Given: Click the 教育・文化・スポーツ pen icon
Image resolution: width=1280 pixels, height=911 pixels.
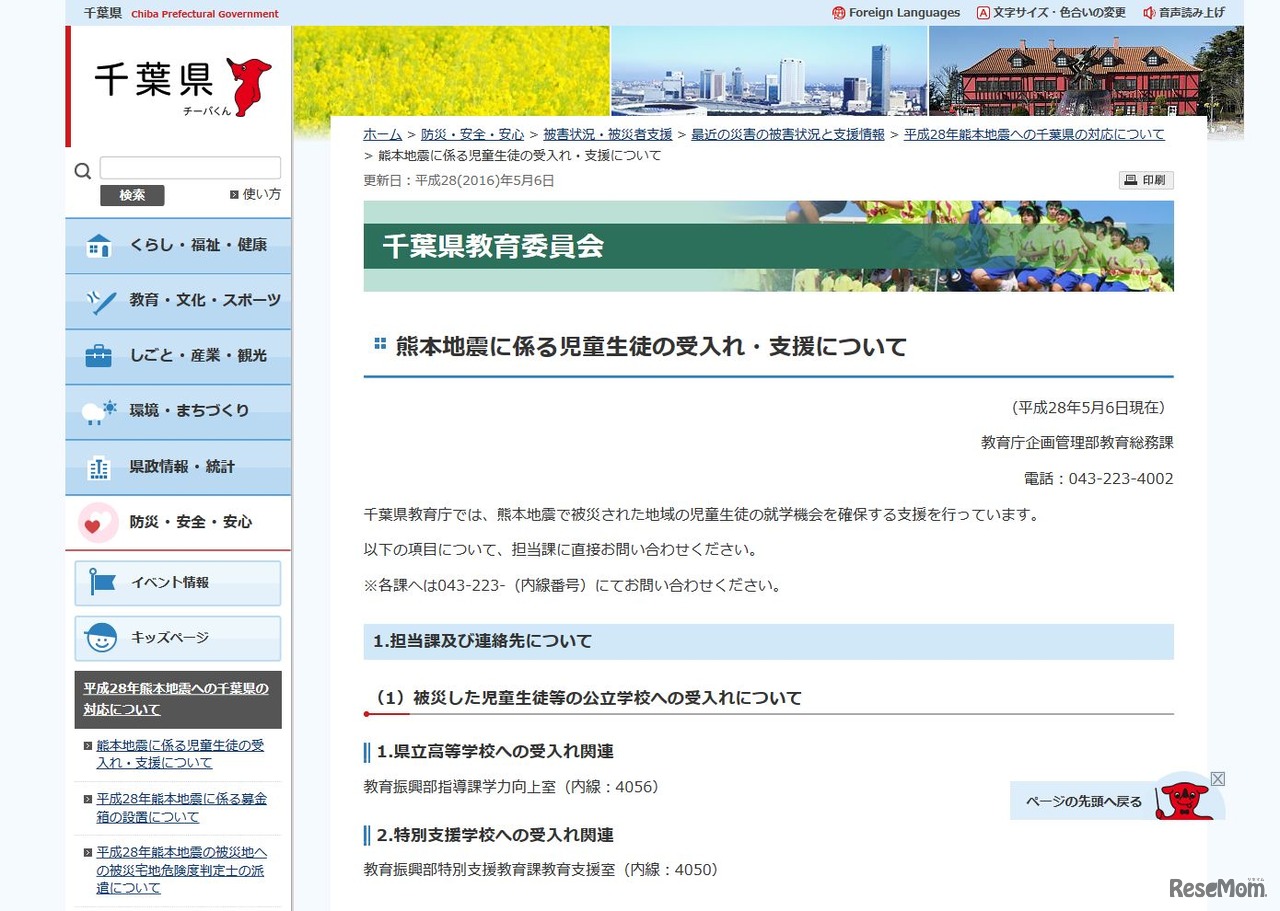Looking at the screenshot, I should click(x=99, y=301).
